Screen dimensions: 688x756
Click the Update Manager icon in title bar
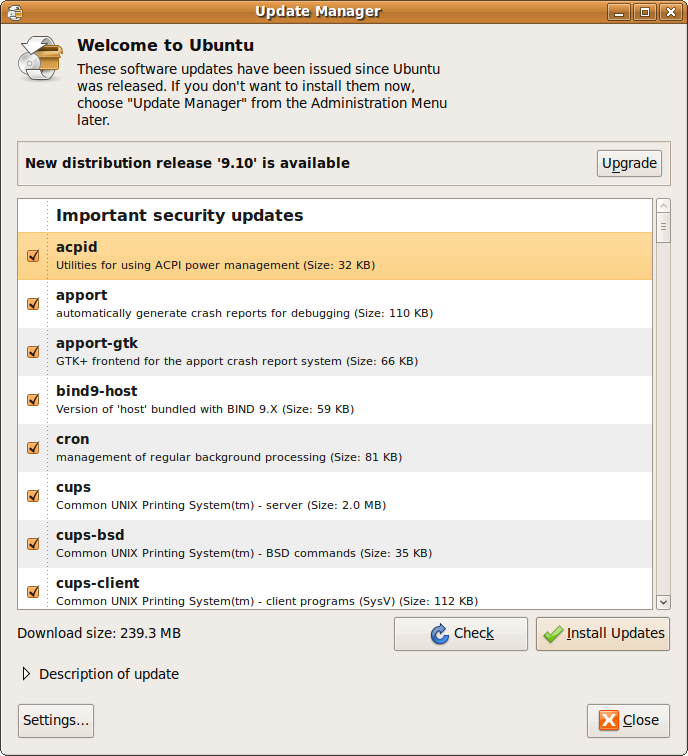point(14,12)
